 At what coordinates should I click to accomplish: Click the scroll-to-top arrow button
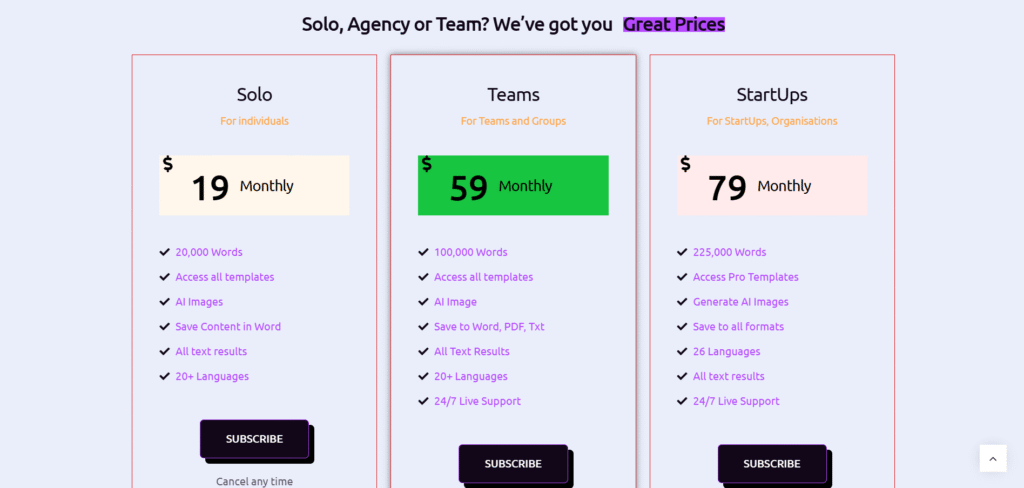pos(992,458)
